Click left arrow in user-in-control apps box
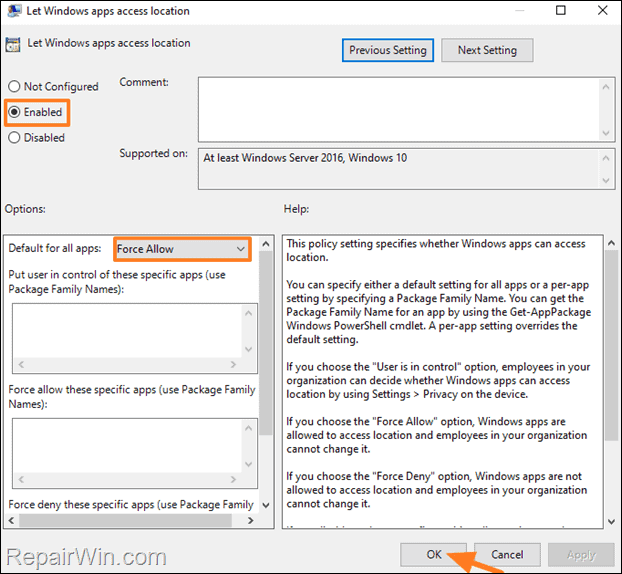 pos(21,364)
